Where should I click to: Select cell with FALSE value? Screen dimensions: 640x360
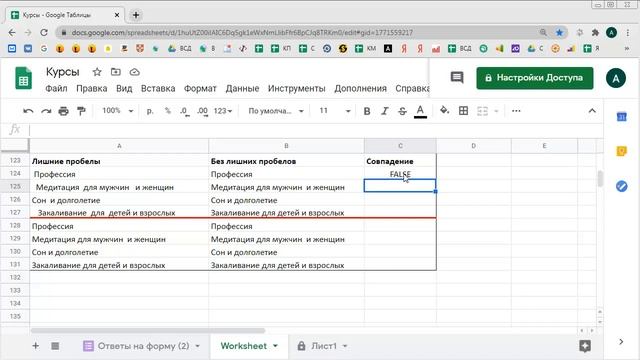point(400,174)
